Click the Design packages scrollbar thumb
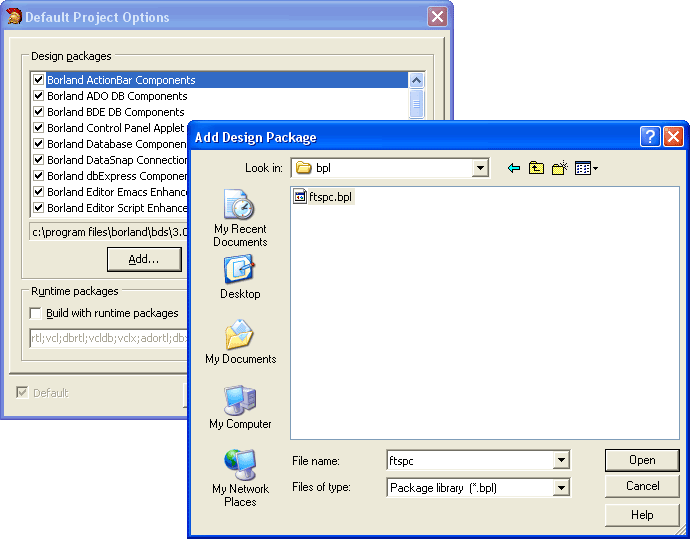Image resolution: width=690 pixels, height=539 pixels. (x=416, y=104)
